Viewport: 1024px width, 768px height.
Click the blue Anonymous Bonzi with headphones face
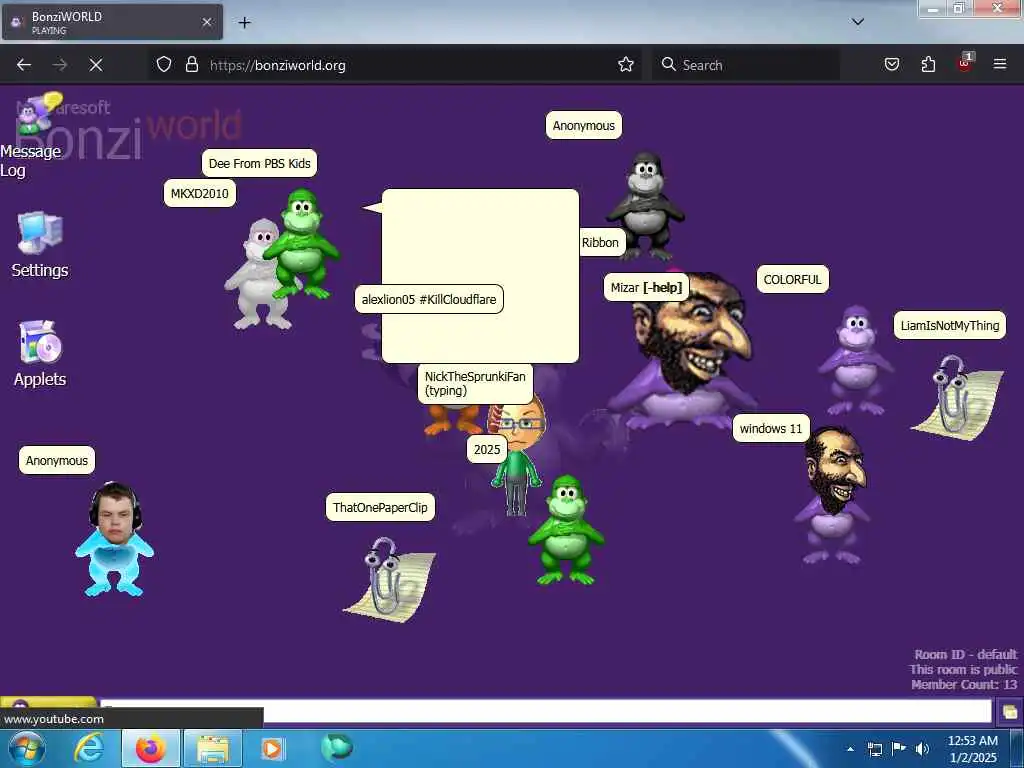click(x=115, y=539)
